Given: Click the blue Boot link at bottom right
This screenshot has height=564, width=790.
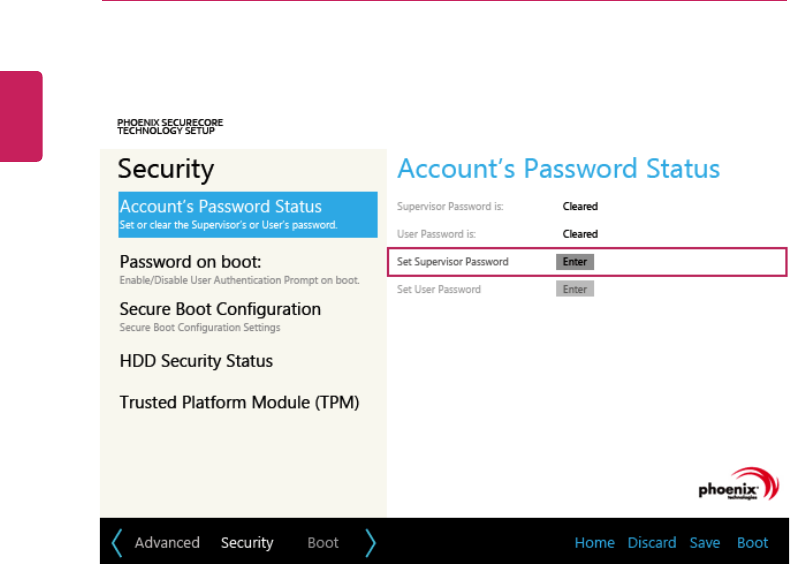Looking at the screenshot, I should pyautogui.click(x=753, y=543).
